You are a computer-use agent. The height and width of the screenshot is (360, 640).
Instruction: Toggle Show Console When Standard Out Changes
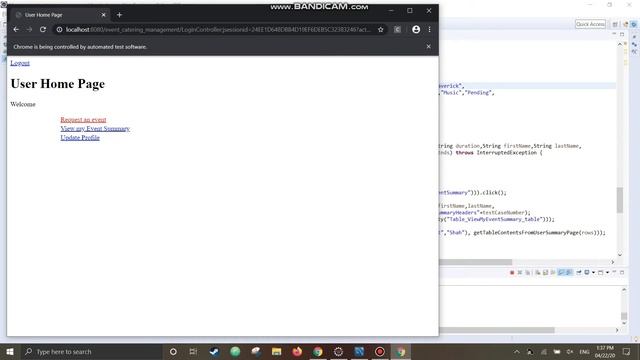(x=561, y=273)
